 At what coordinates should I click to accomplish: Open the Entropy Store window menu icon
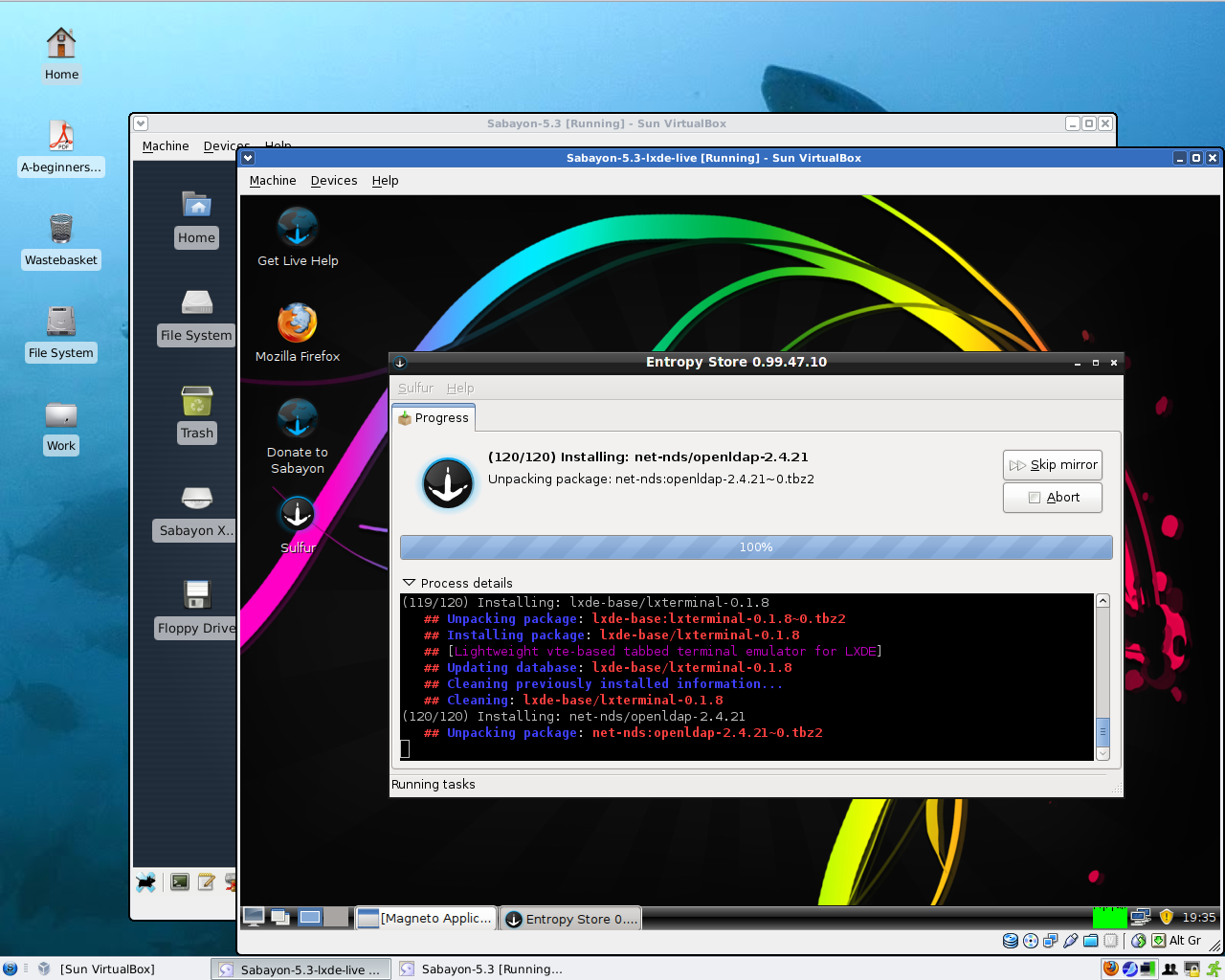pyautogui.click(x=400, y=363)
